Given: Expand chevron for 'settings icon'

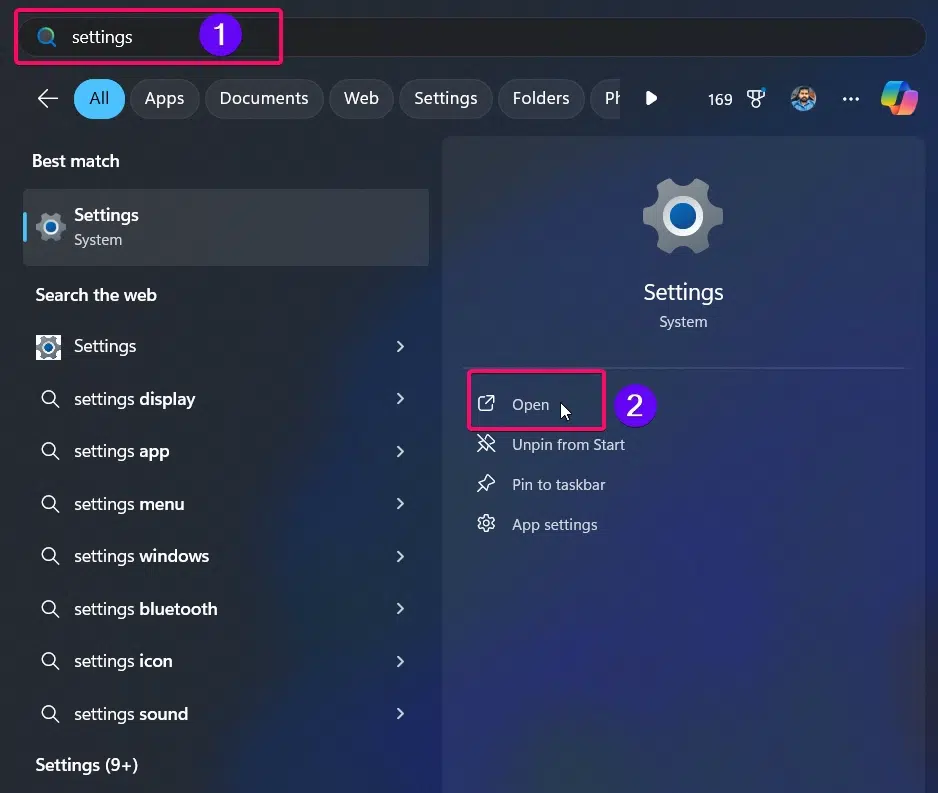Looking at the screenshot, I should coord(400,661).
